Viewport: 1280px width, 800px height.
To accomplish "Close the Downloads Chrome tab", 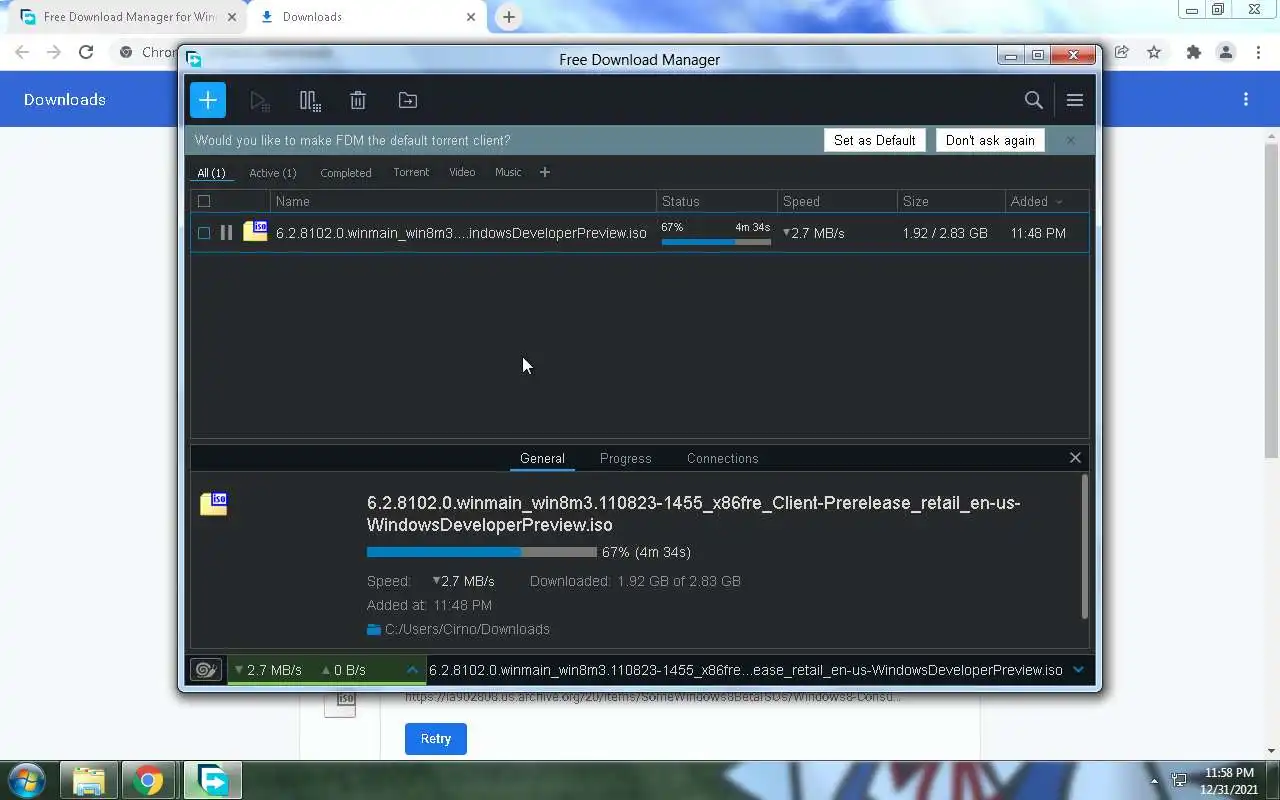I will coord(471,17).
